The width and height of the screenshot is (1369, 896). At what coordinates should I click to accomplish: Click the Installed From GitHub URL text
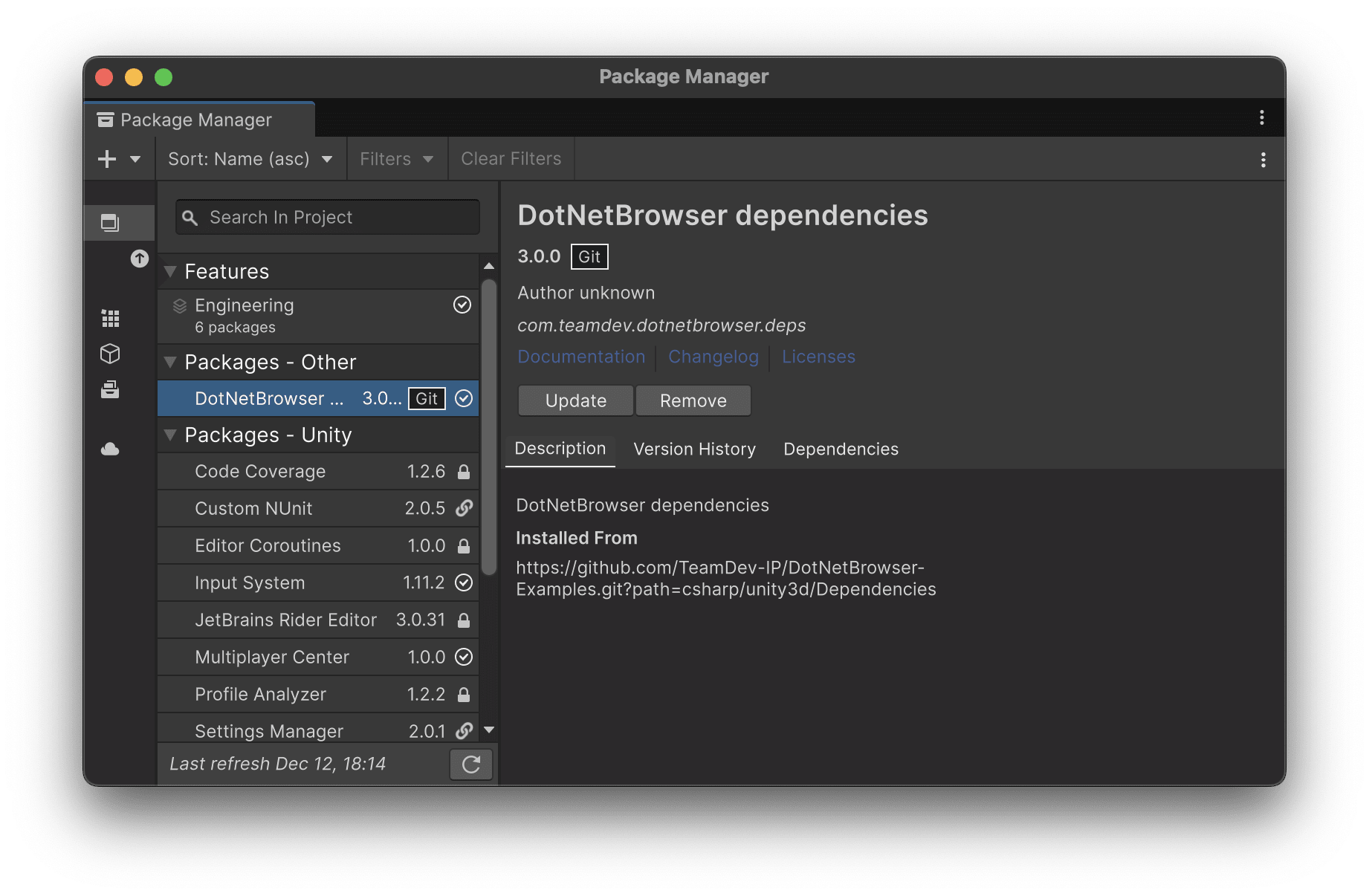(x=726, y=579)
